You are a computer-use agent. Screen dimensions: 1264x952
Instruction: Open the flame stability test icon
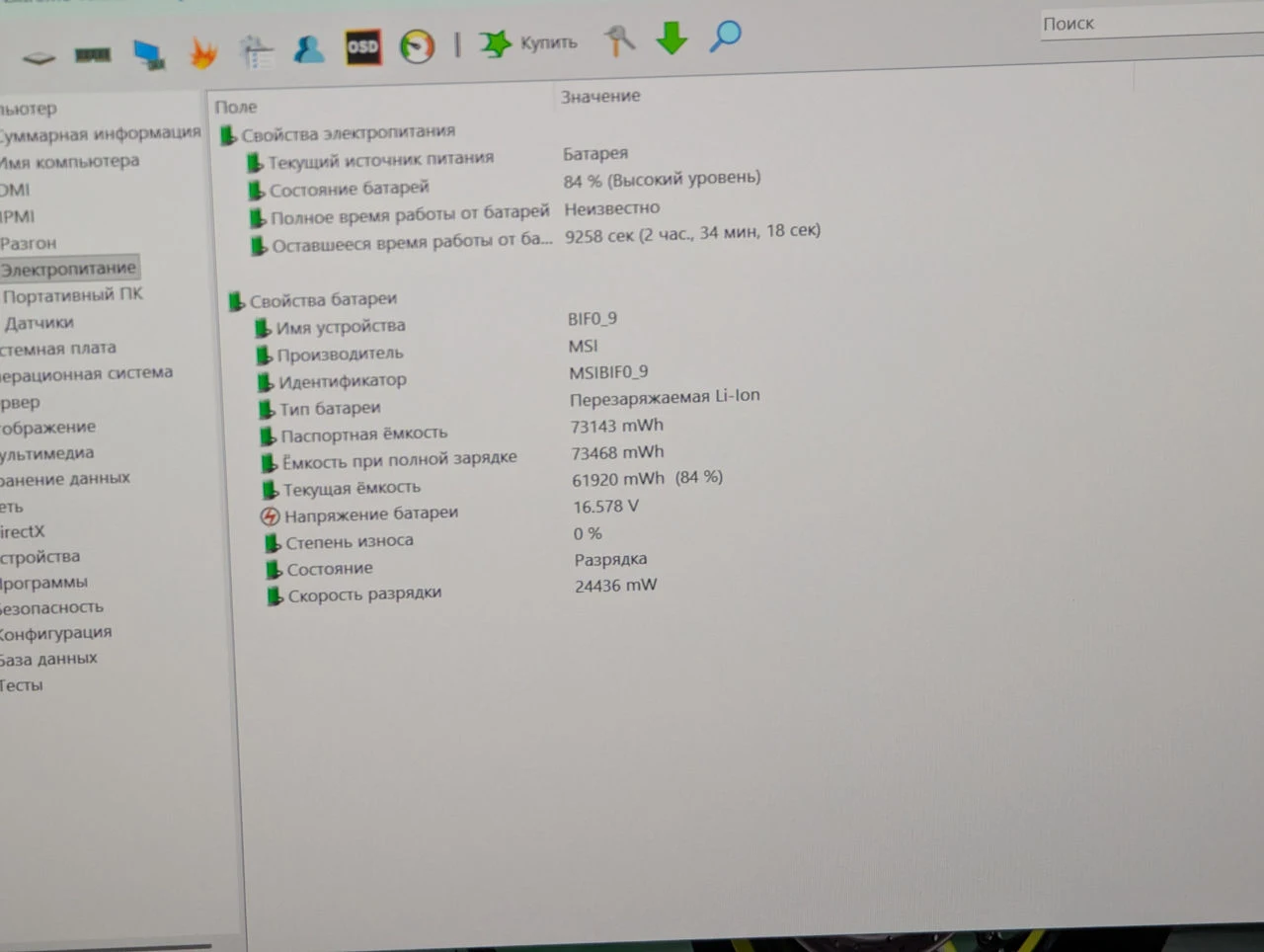pyautogui.click(x=203, y=52)
